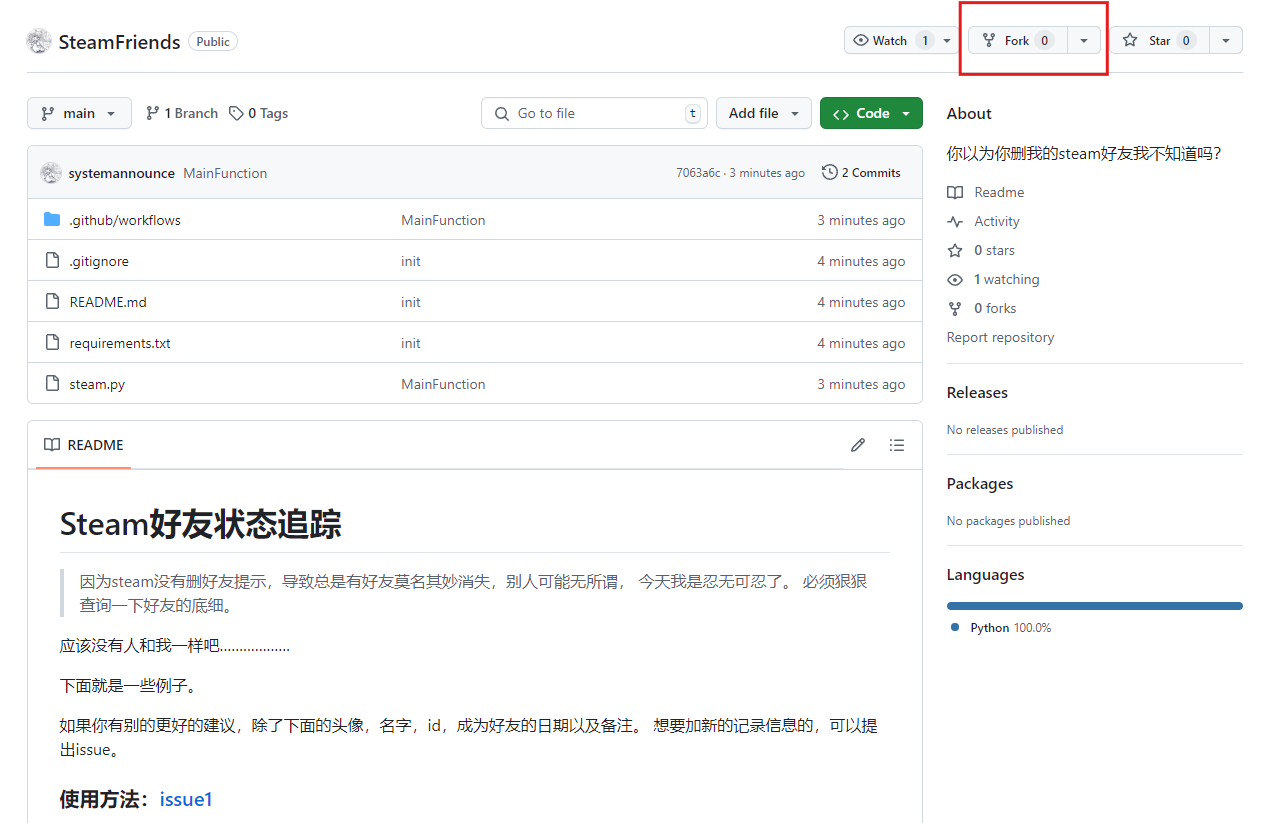1287x823 pixels.
Task: Open the issue1 link in the README
Action: [186, 799]
